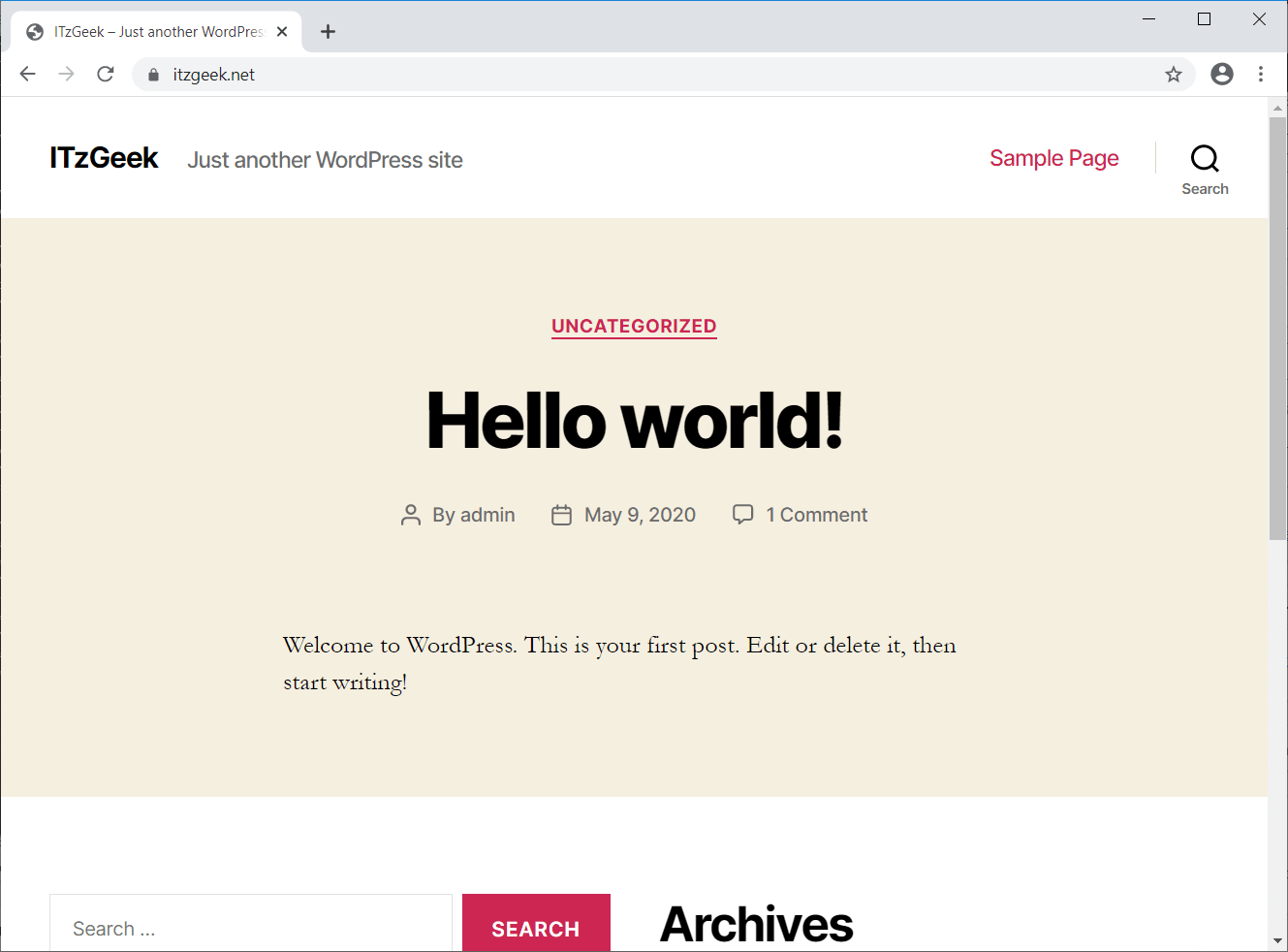1288x952 pixels.
Task: Click the Just another WordPress site tagline
Action: [325, 160]
